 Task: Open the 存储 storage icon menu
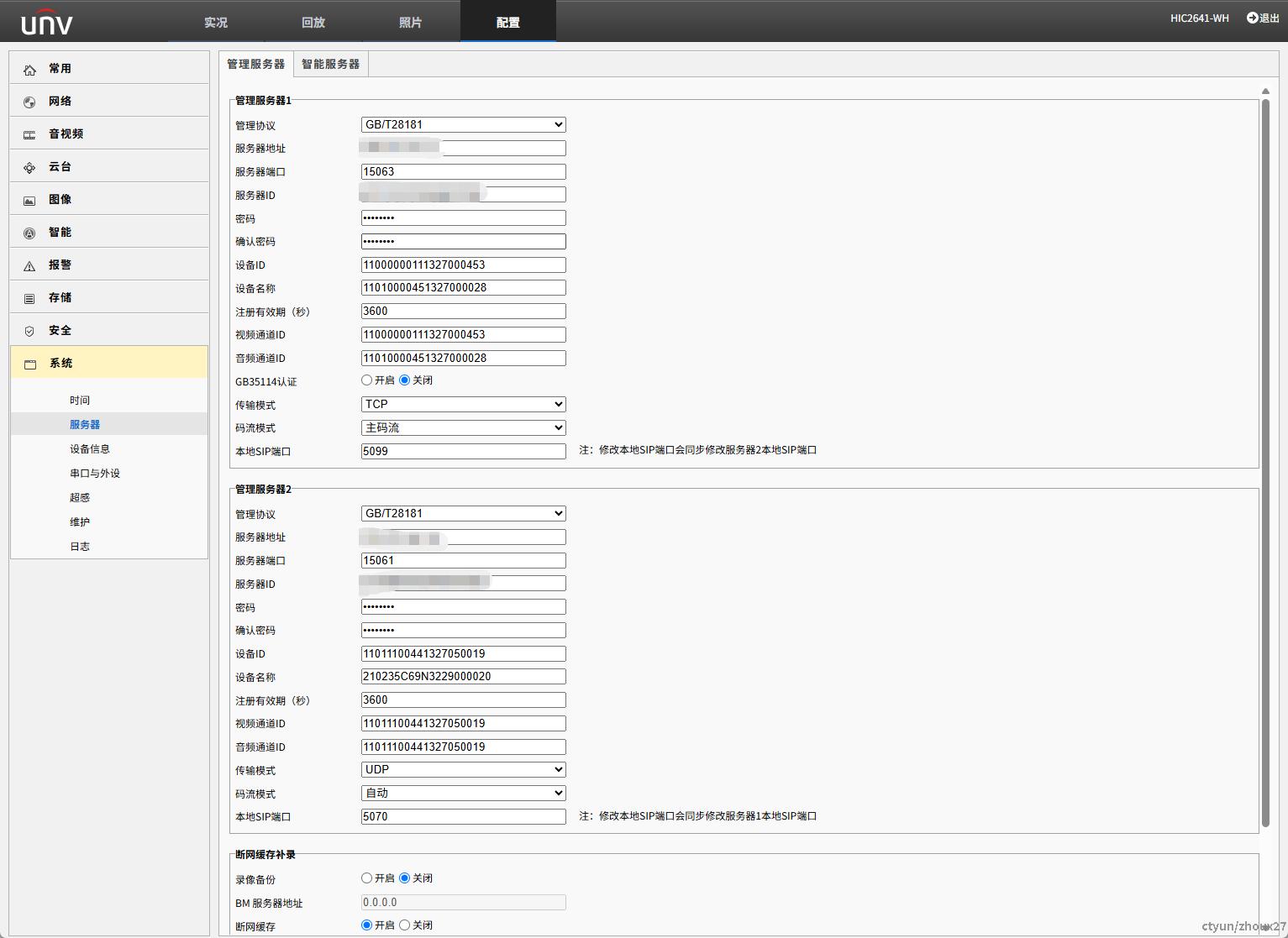(x=29, y=299)
